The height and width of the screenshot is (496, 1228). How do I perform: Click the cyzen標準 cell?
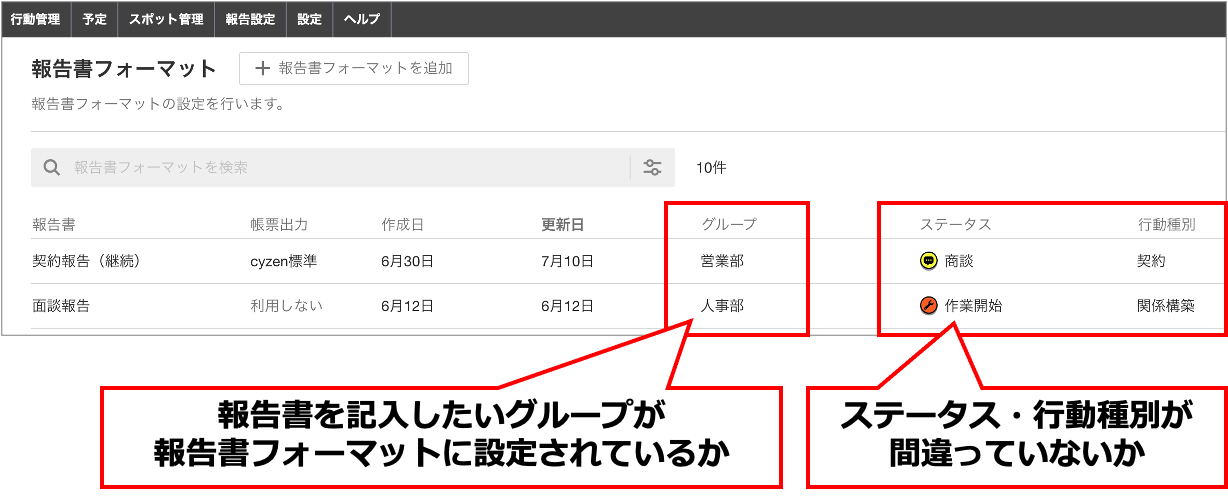click(x=286, y=261)
